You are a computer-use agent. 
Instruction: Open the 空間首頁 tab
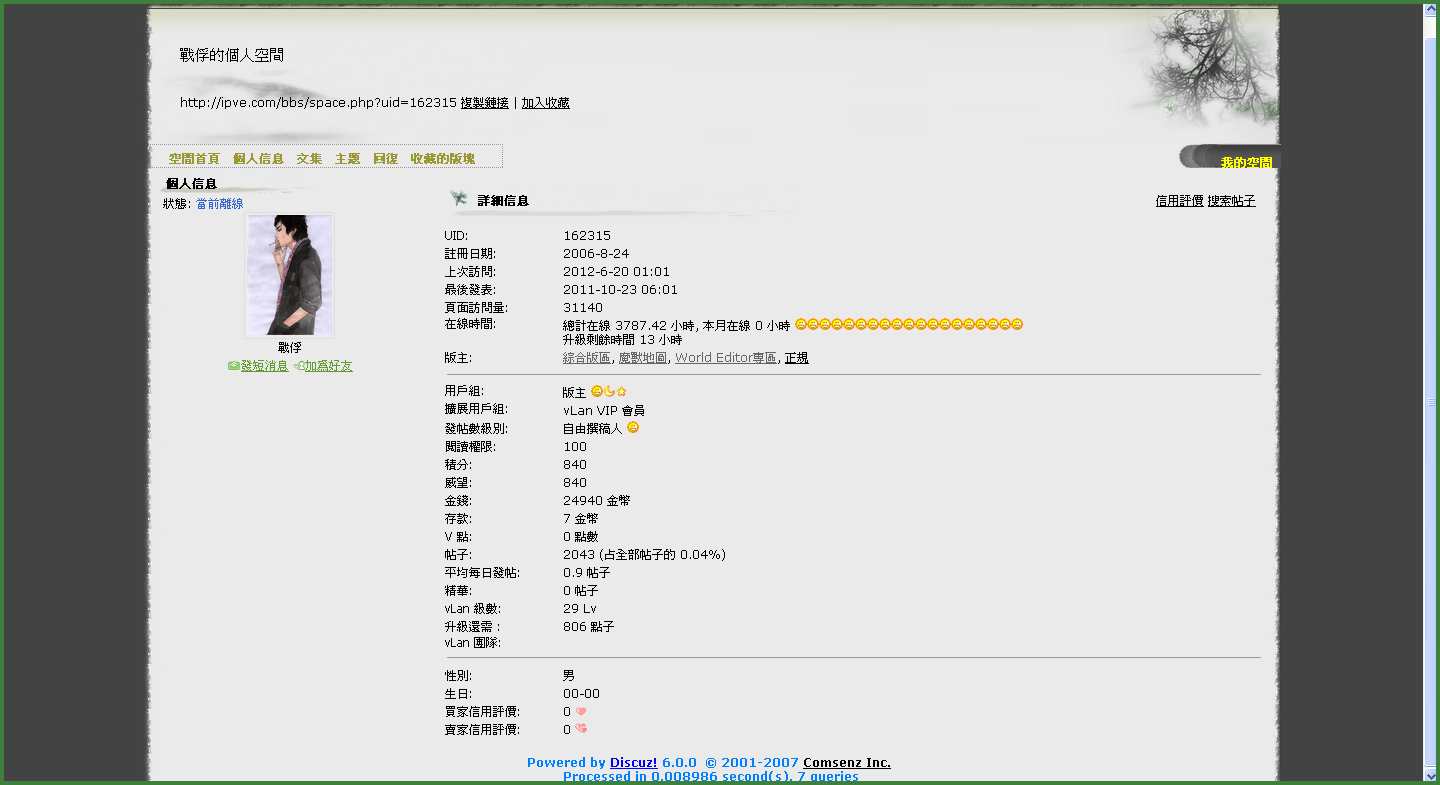tap(194, 159)
